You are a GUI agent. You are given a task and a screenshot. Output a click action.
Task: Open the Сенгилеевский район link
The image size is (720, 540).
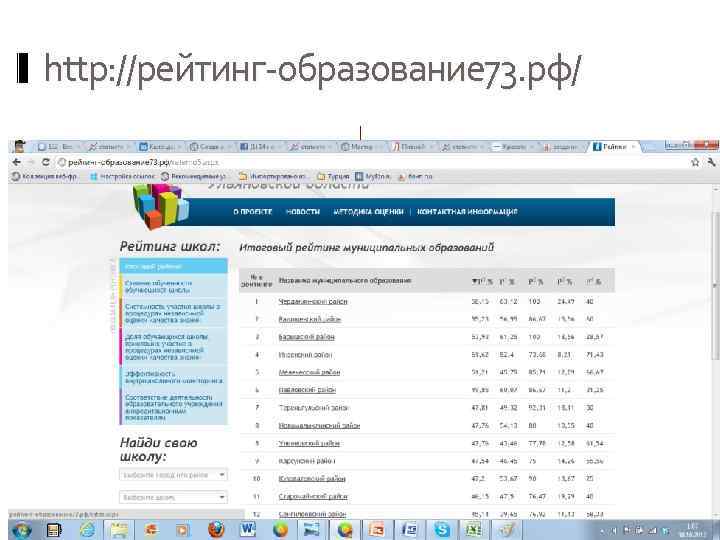point(312,515)
